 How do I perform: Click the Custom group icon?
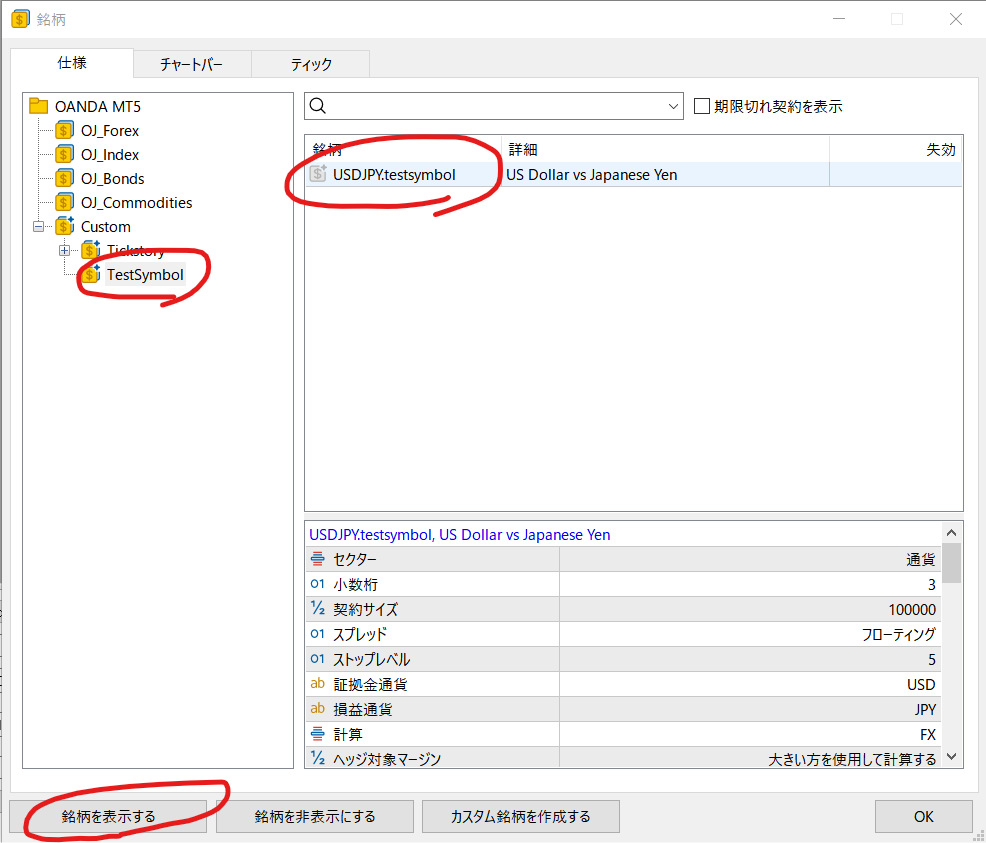(65, 226)
